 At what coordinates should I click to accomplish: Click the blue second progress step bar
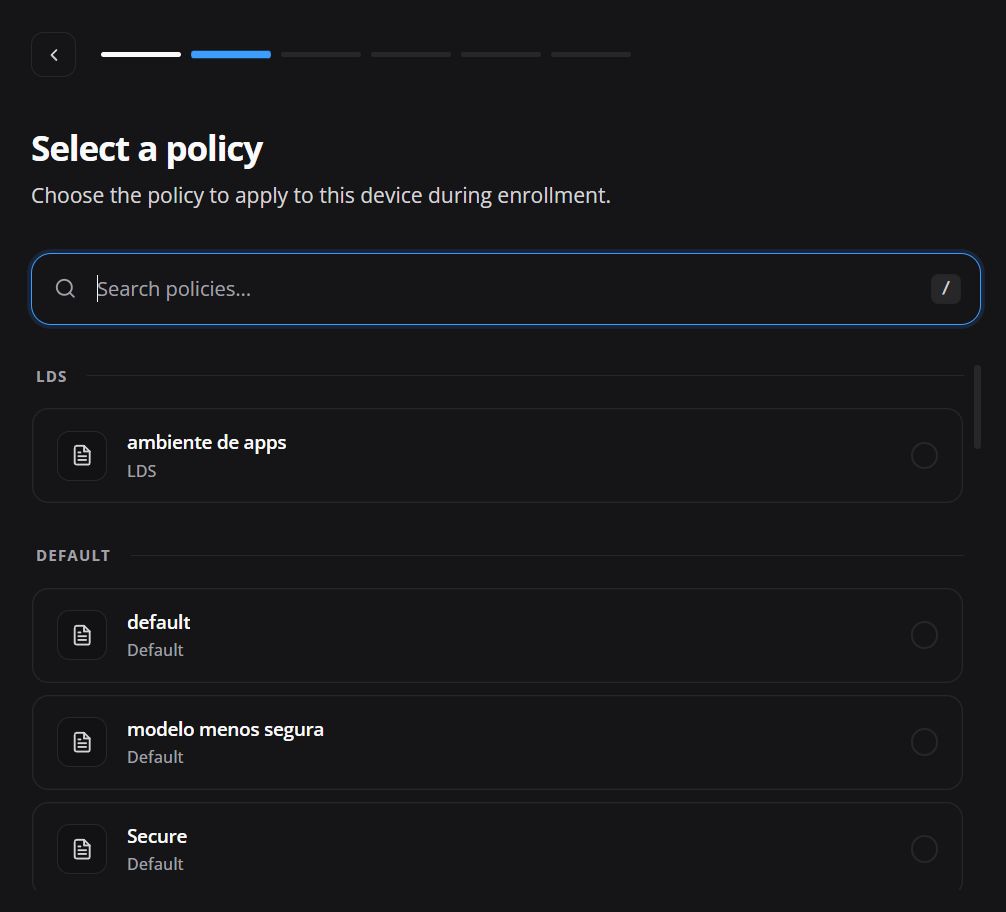click(231, 55)
